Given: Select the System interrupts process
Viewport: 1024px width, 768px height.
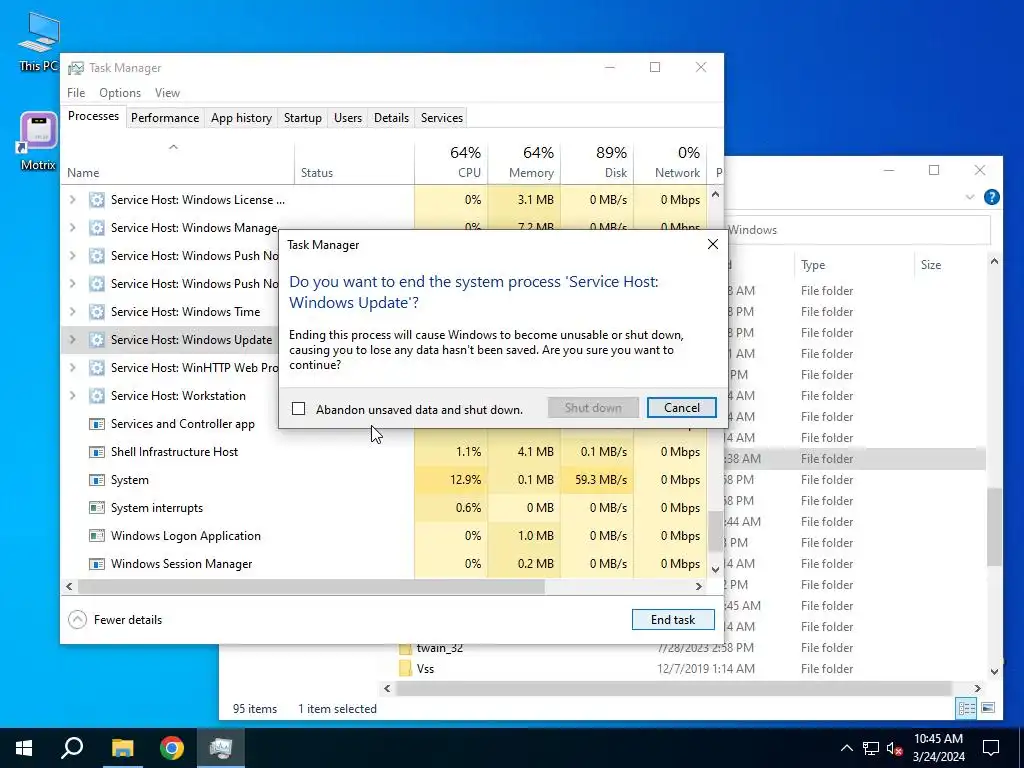Looking at the screenshot, I should point(384,508).
